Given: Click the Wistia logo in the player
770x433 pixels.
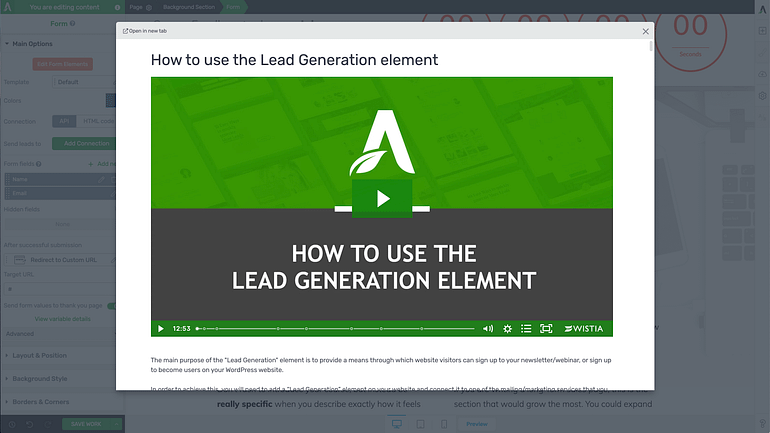Looking at the screenshot, I should [x=584, y=328].
